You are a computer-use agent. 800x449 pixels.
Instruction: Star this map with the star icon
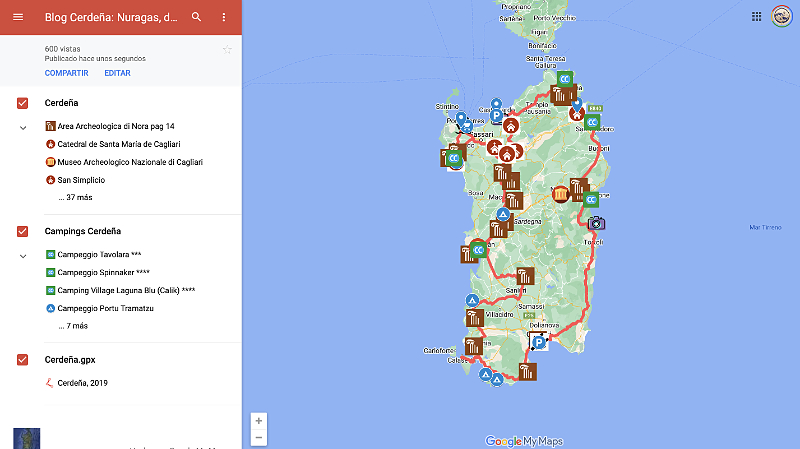tap(227, 49)
